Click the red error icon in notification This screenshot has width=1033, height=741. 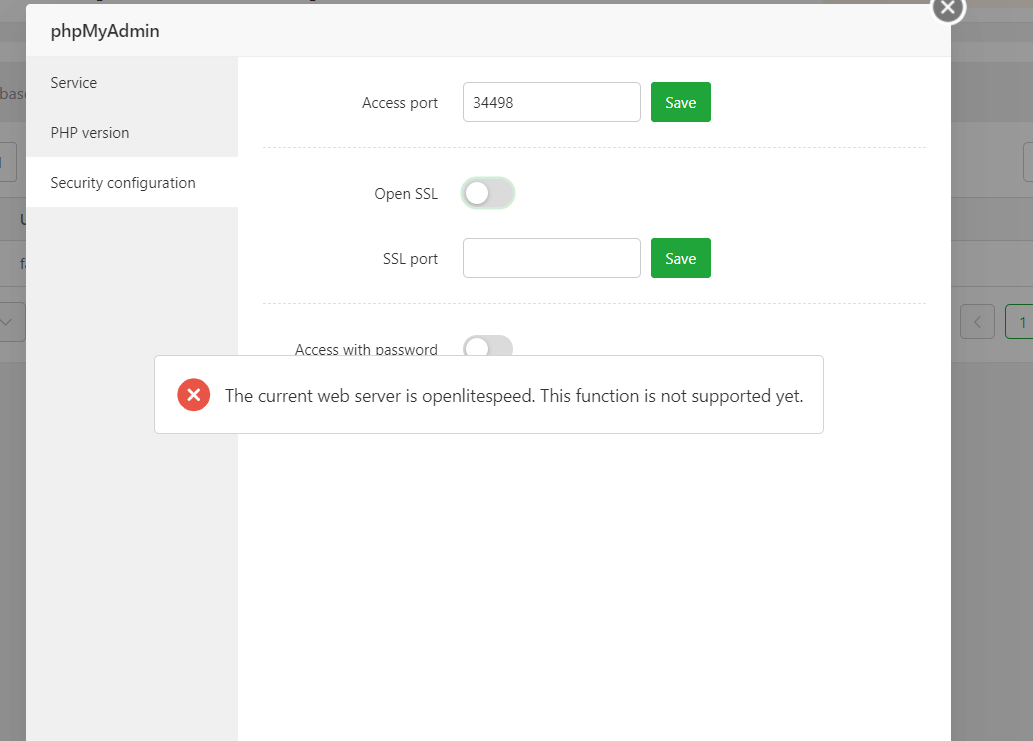click(x=194, y=395)
